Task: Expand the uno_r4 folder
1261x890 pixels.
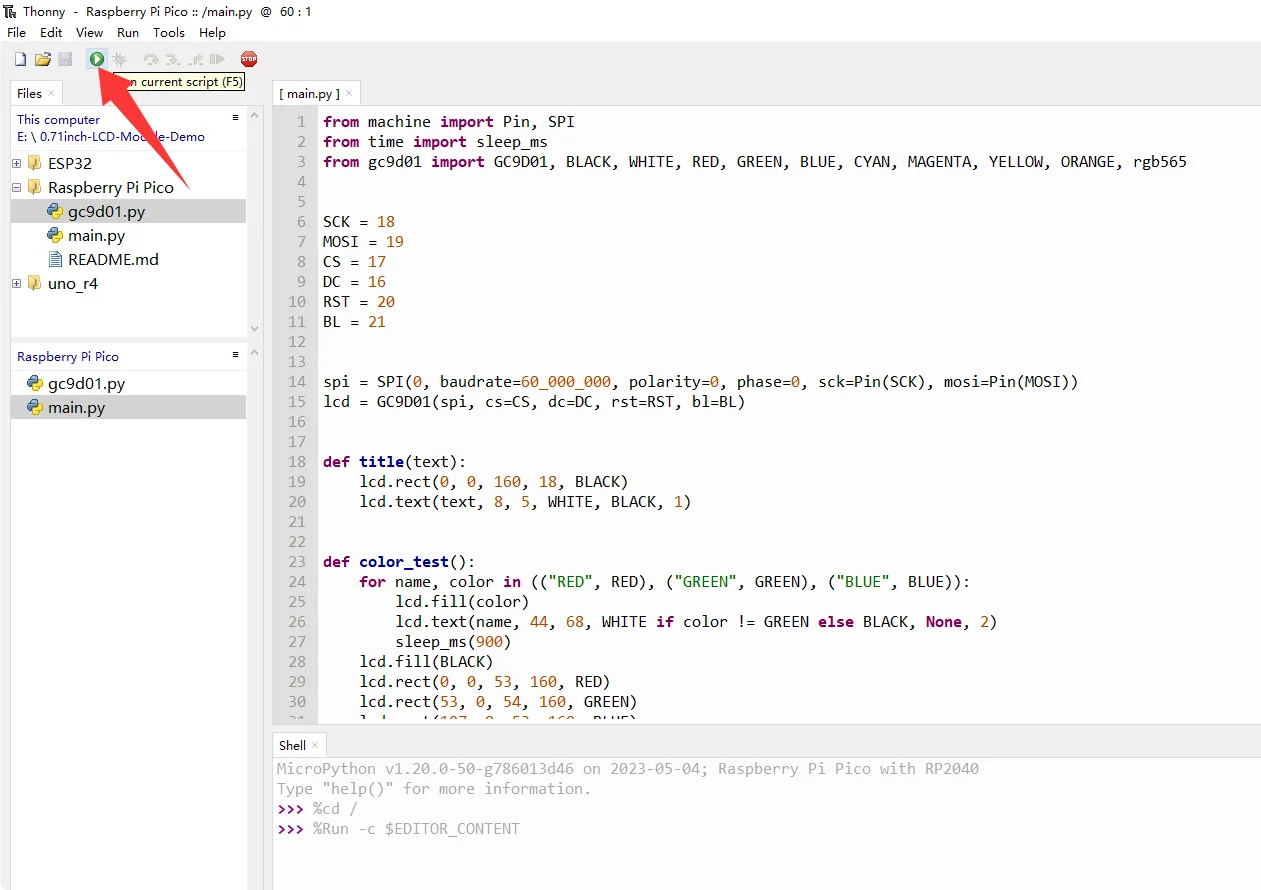Action: (17, 283)
